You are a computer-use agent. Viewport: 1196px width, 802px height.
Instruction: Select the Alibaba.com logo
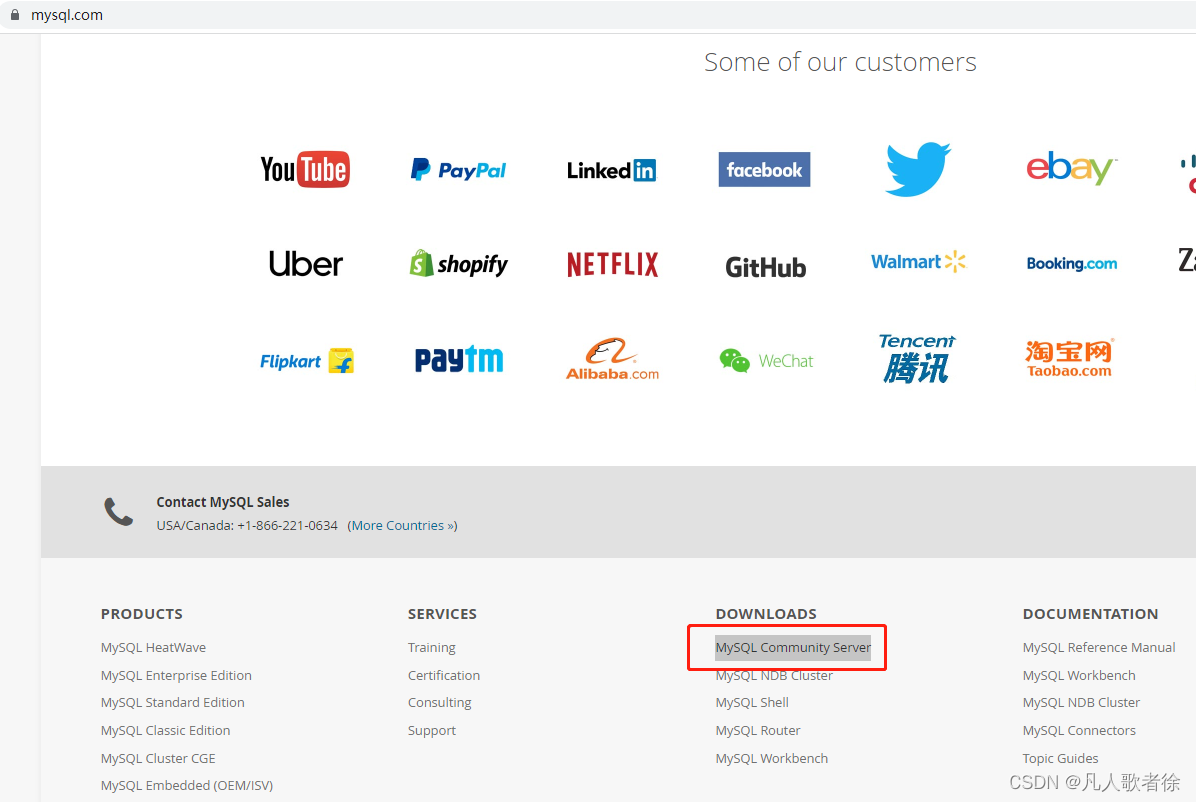(612, 359)
